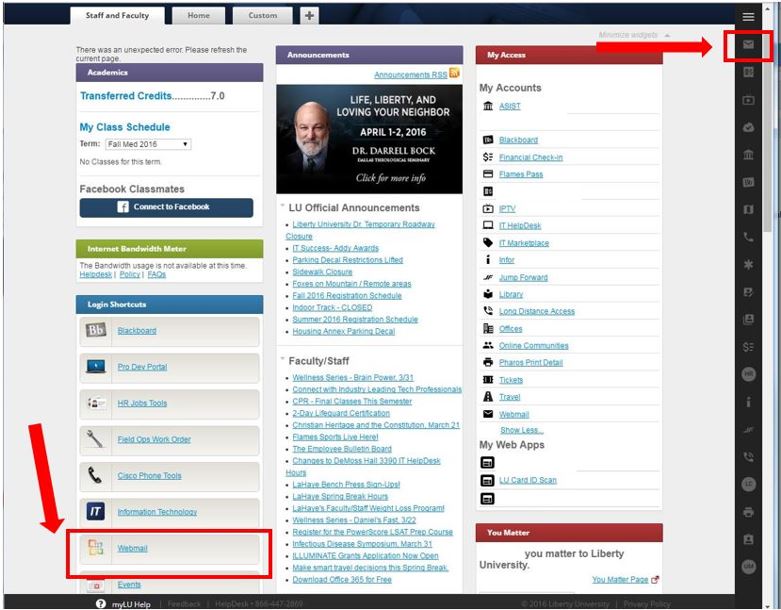Open the bandwidth meter FAQs link
Screen dimensions: 781x610
[156, 274]
